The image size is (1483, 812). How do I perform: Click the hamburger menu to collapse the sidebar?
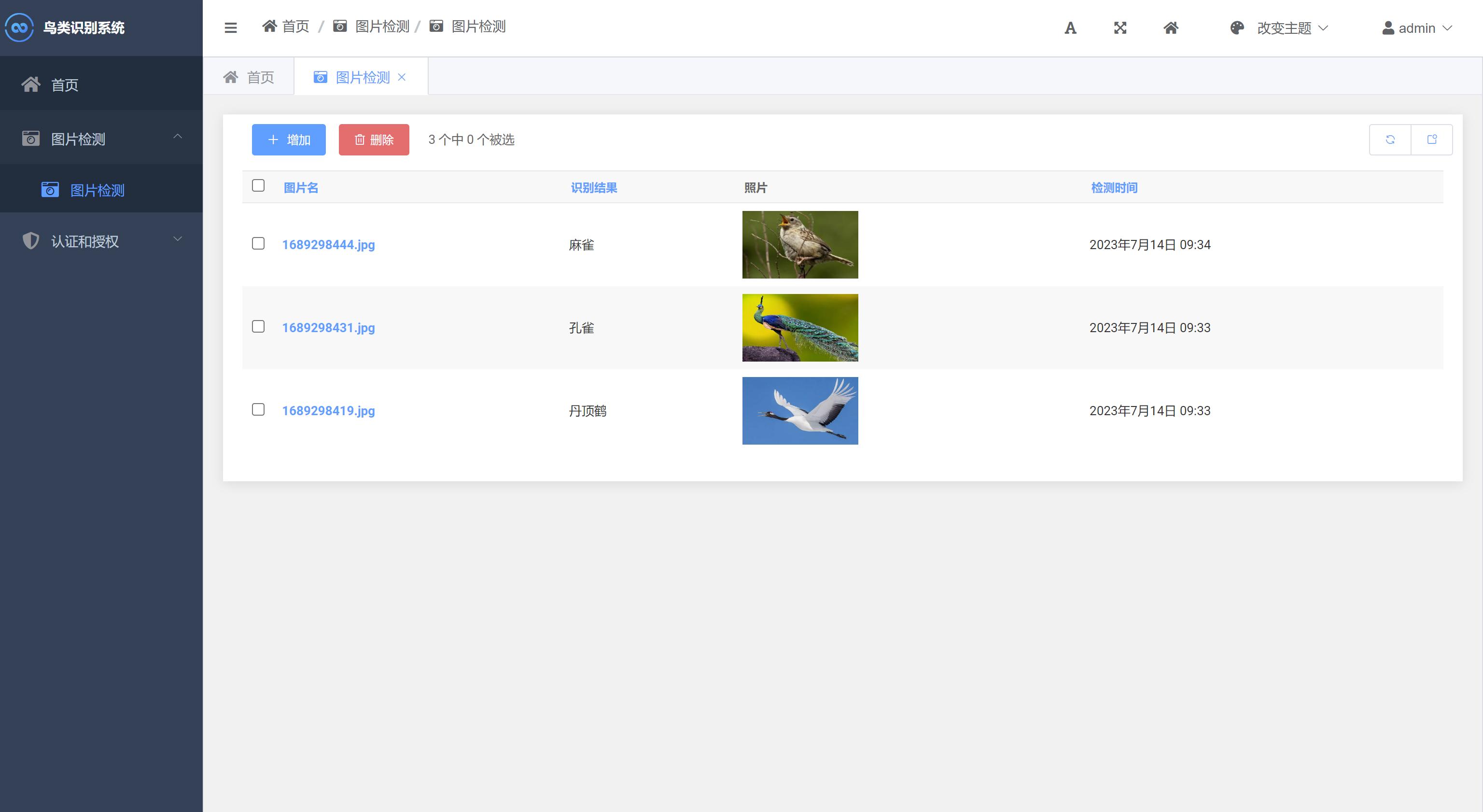(x=230, y=27)
